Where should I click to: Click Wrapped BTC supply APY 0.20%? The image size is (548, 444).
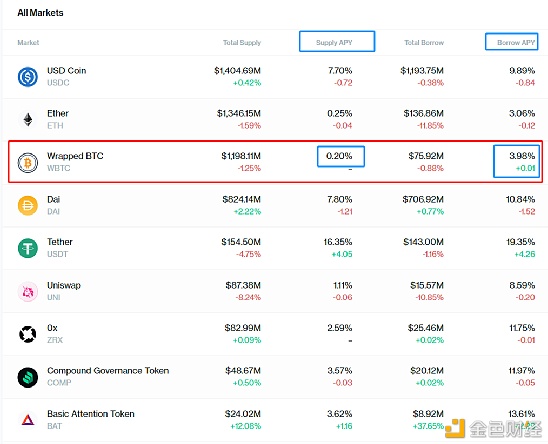[339, 156]
